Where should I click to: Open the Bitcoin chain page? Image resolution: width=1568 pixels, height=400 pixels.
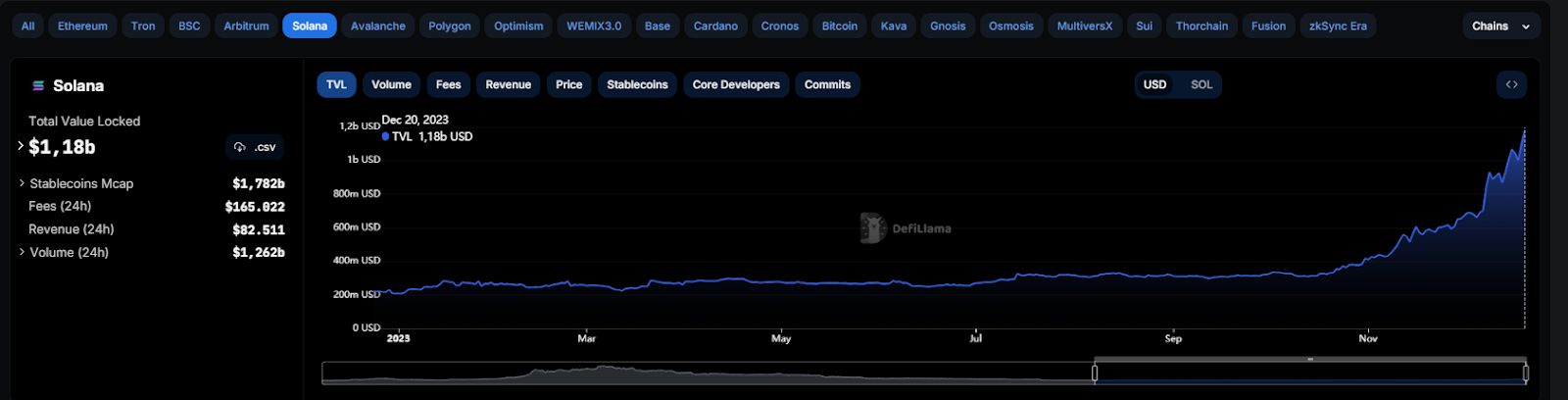click(840, 26)
